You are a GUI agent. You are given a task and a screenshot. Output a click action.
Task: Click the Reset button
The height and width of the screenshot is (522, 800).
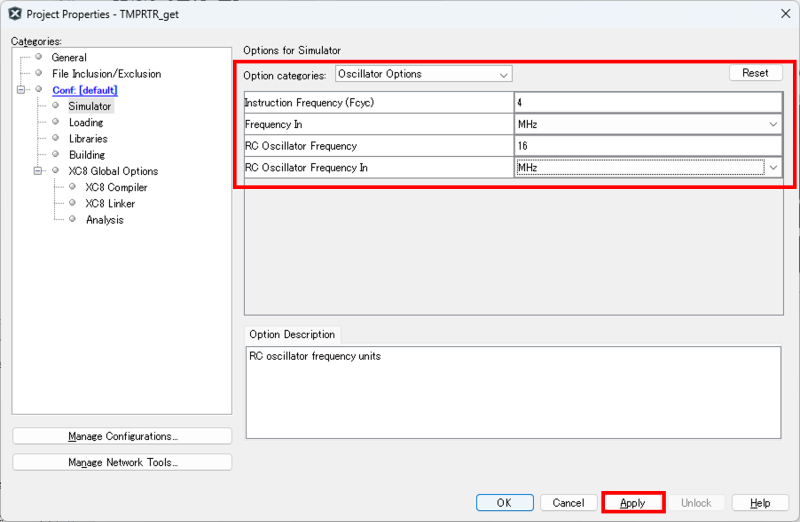(x=755, y=73)
